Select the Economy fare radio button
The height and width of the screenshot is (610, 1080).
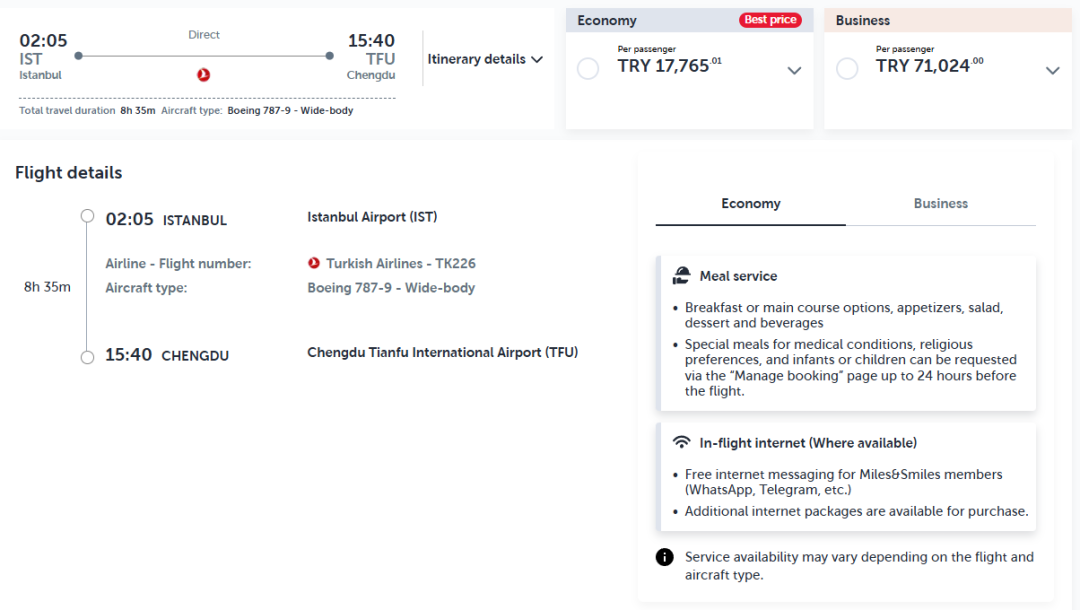pos(588,68)
